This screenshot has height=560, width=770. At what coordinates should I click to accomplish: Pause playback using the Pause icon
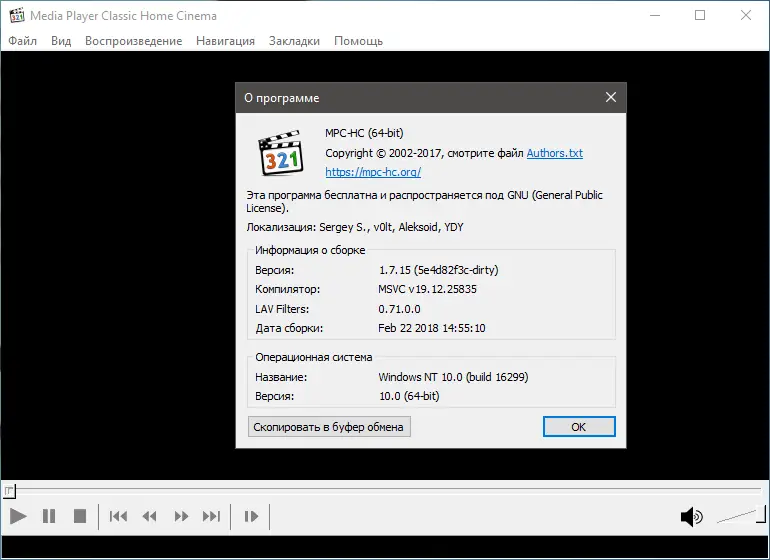(x=49, y=516)
